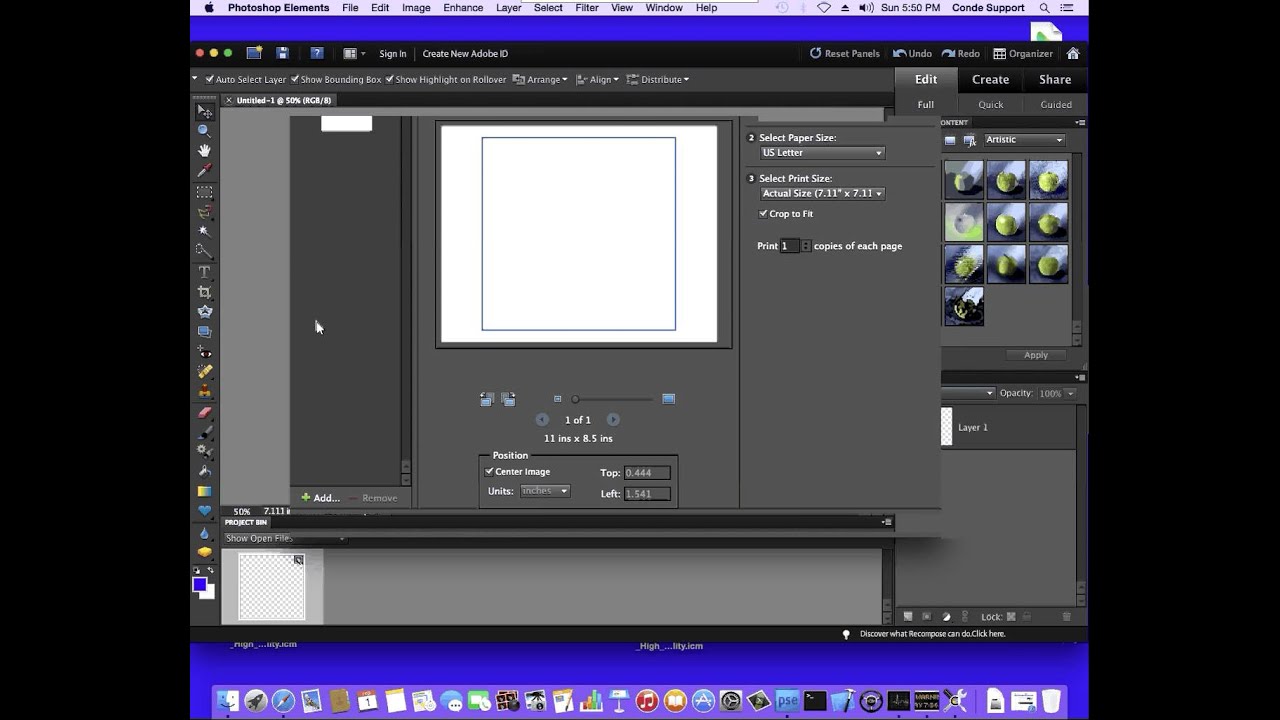Select the Move tool in the toolbox
Viewport: 1280px width, 720px height.
tap(204, 111)
